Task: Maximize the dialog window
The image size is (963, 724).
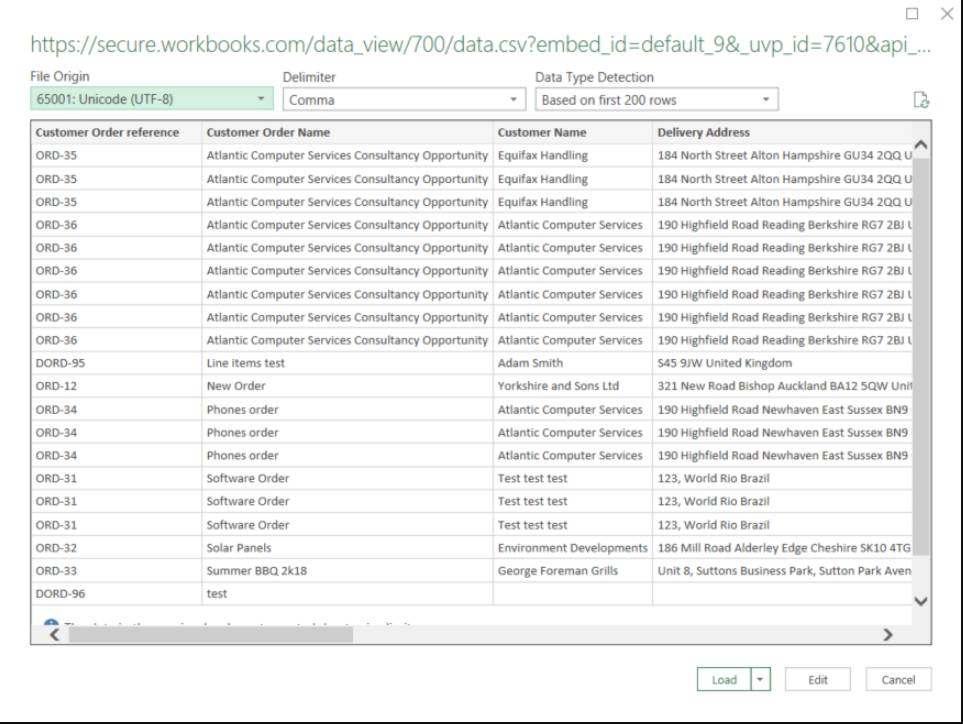Action: tap(912, 15)
